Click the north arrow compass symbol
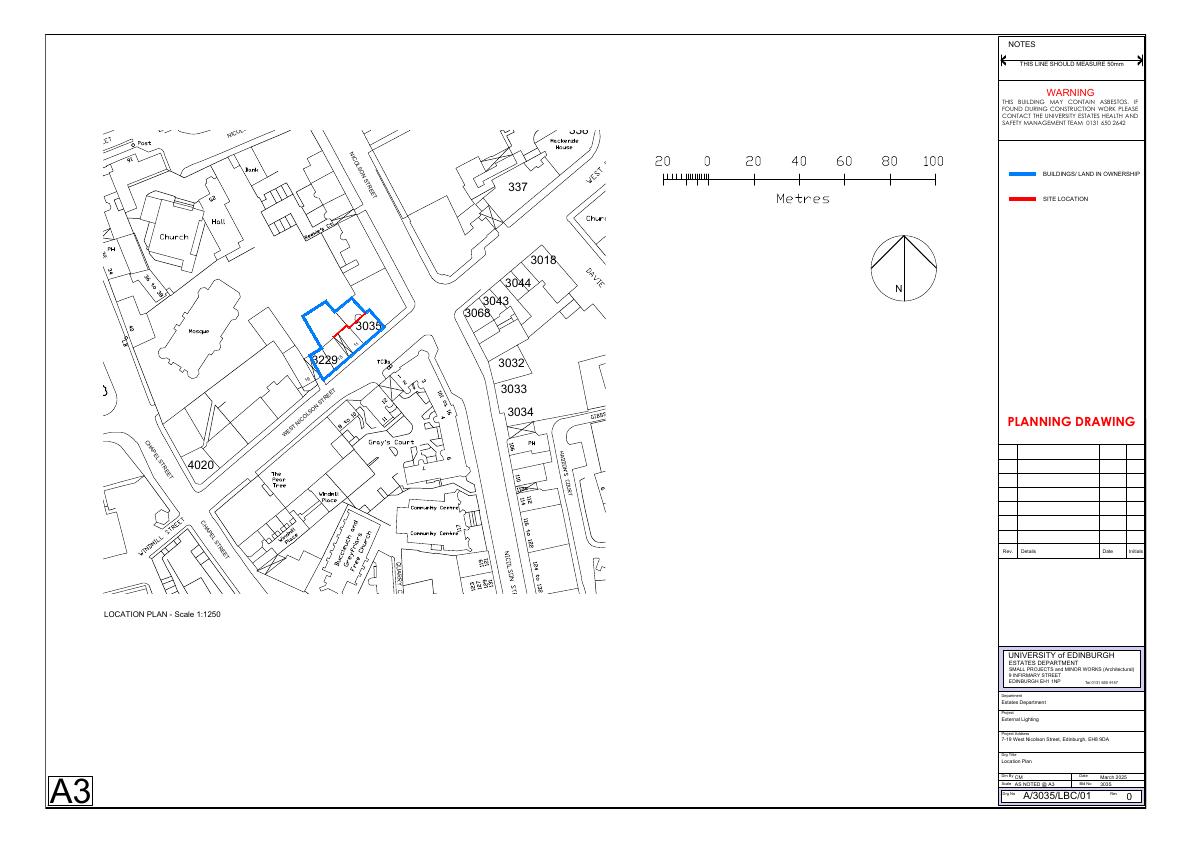 pyautogui.click(x=903, y=267)
